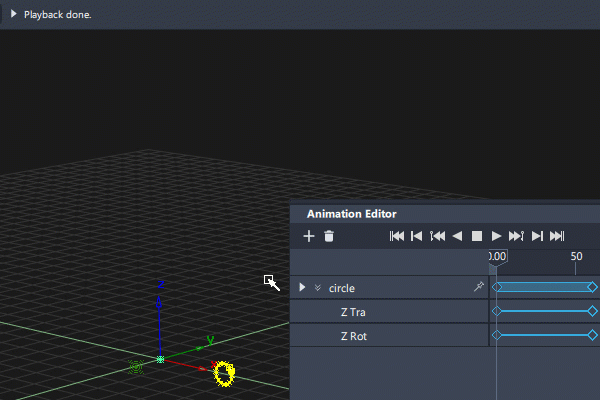Click the red X axis handle
Image resolution: width=600 pixels, height=400 pixels.
[202, 369]
